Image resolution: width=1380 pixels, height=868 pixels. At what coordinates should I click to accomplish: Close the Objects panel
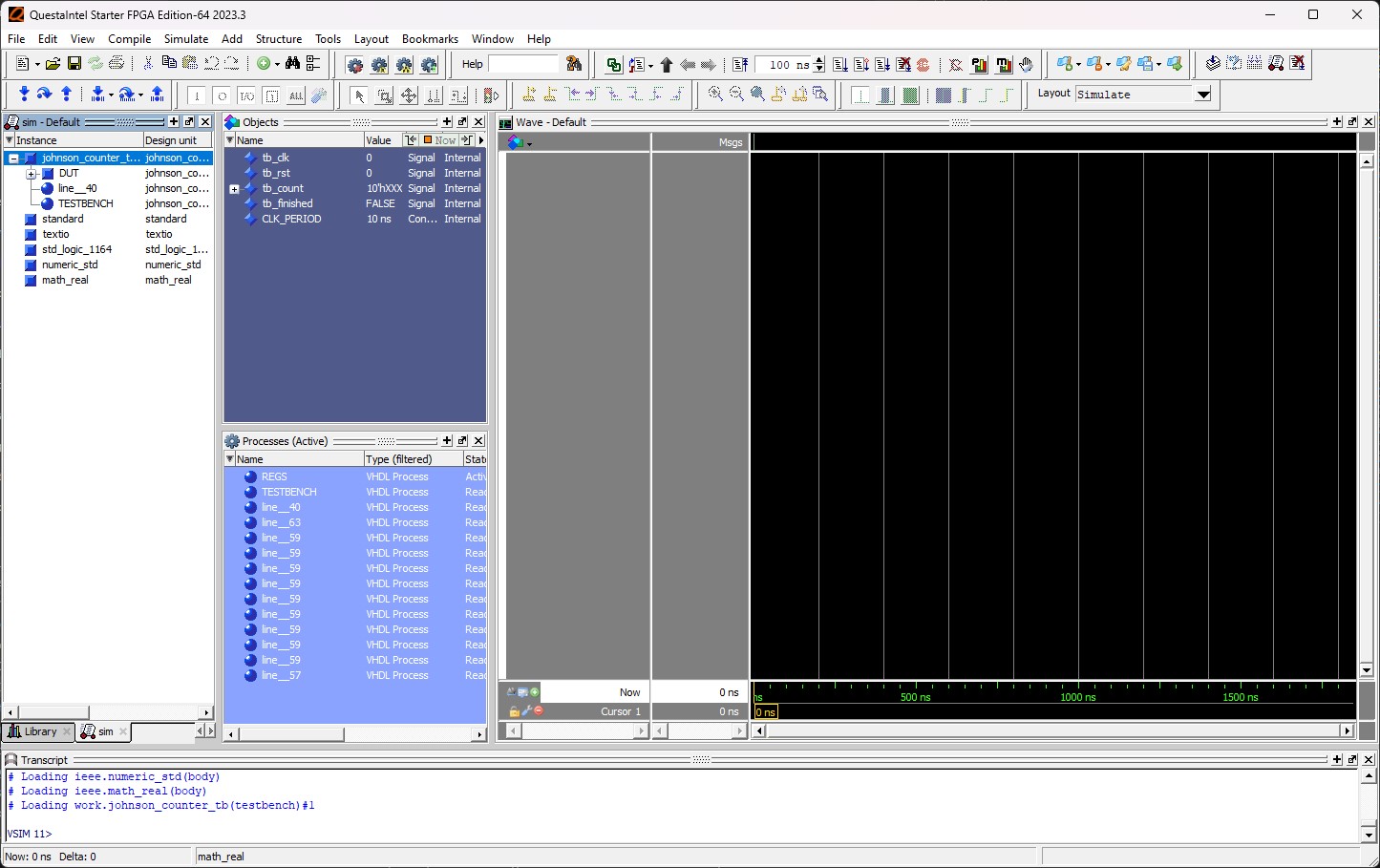[x=478, y=122]
